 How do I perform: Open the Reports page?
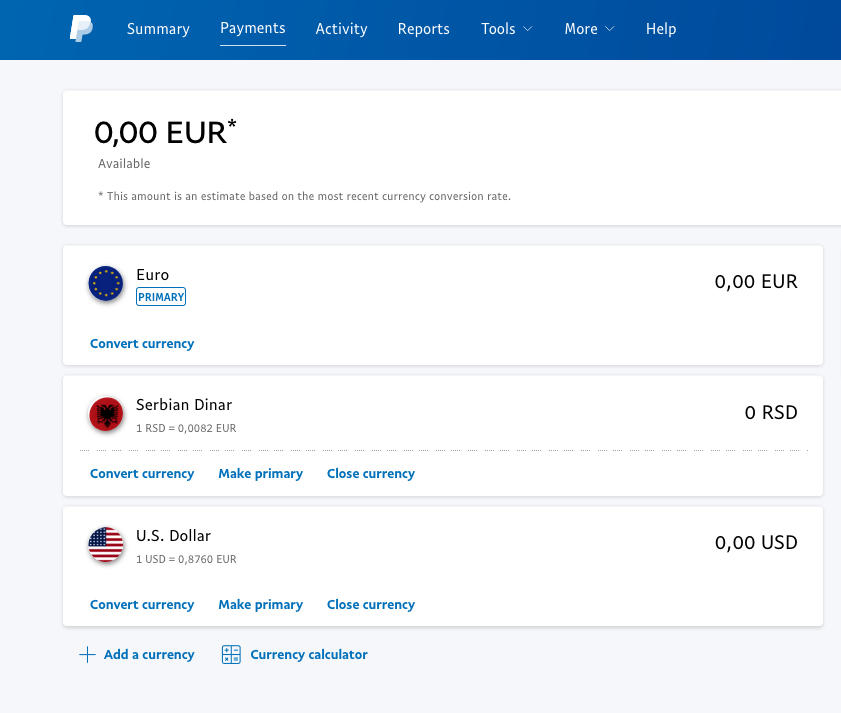point(423,29)
